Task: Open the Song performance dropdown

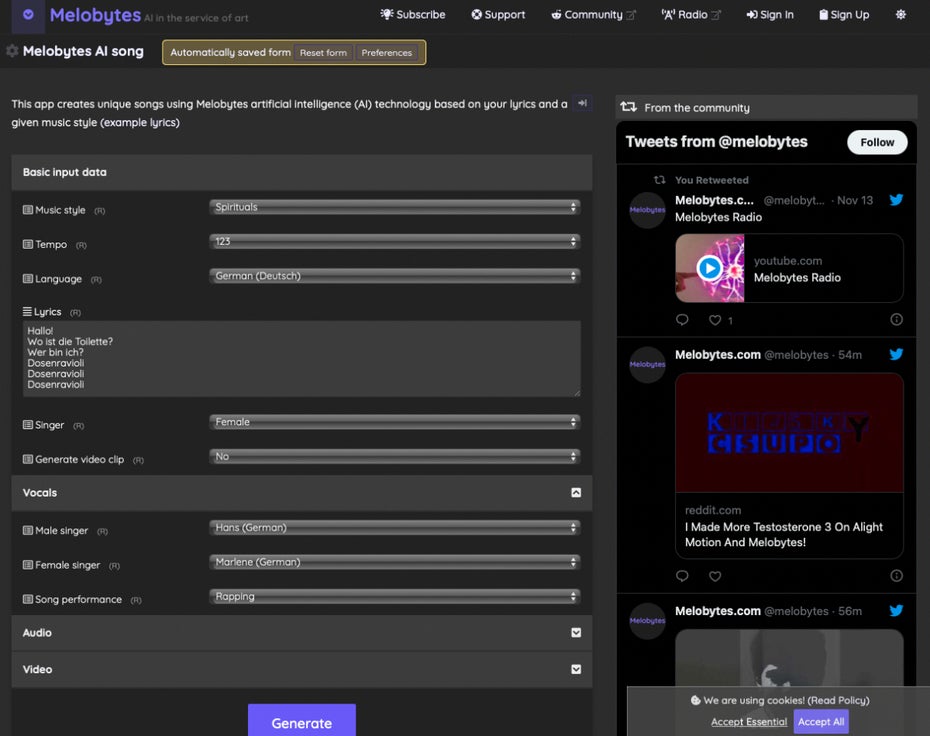Action: point(395,597)
